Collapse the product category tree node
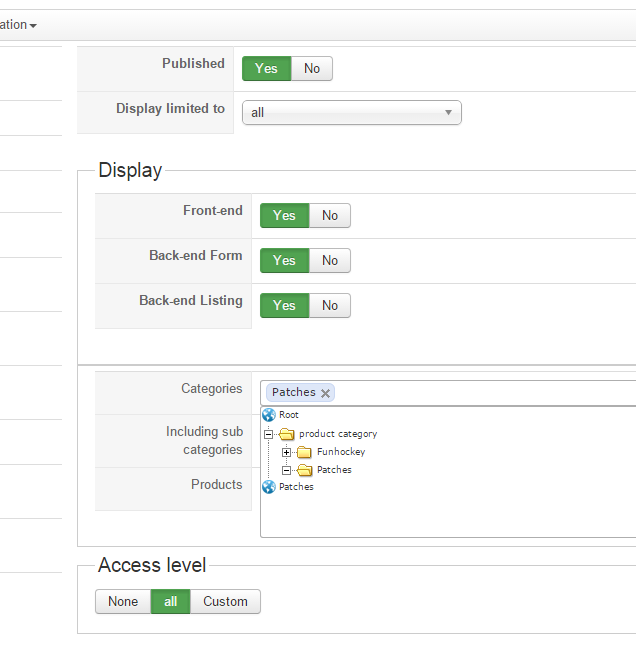The width and height of the screenshot is (636, 653). tap(268, 434)
